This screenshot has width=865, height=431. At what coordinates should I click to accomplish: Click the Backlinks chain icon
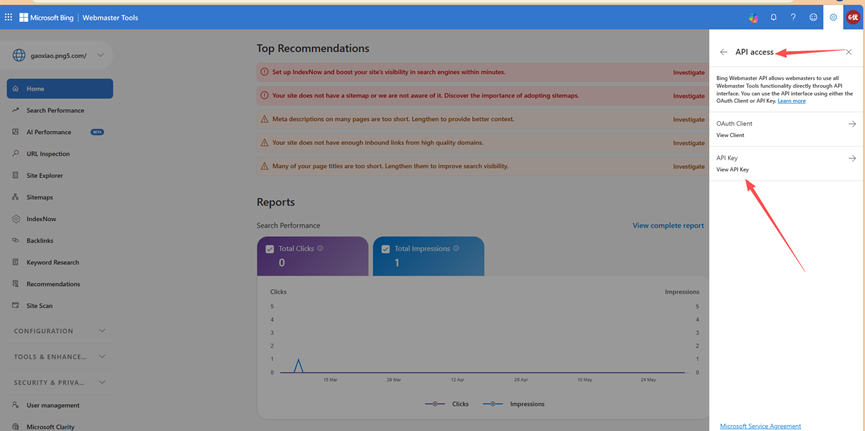pyautogui.click(x=15, y=241)
